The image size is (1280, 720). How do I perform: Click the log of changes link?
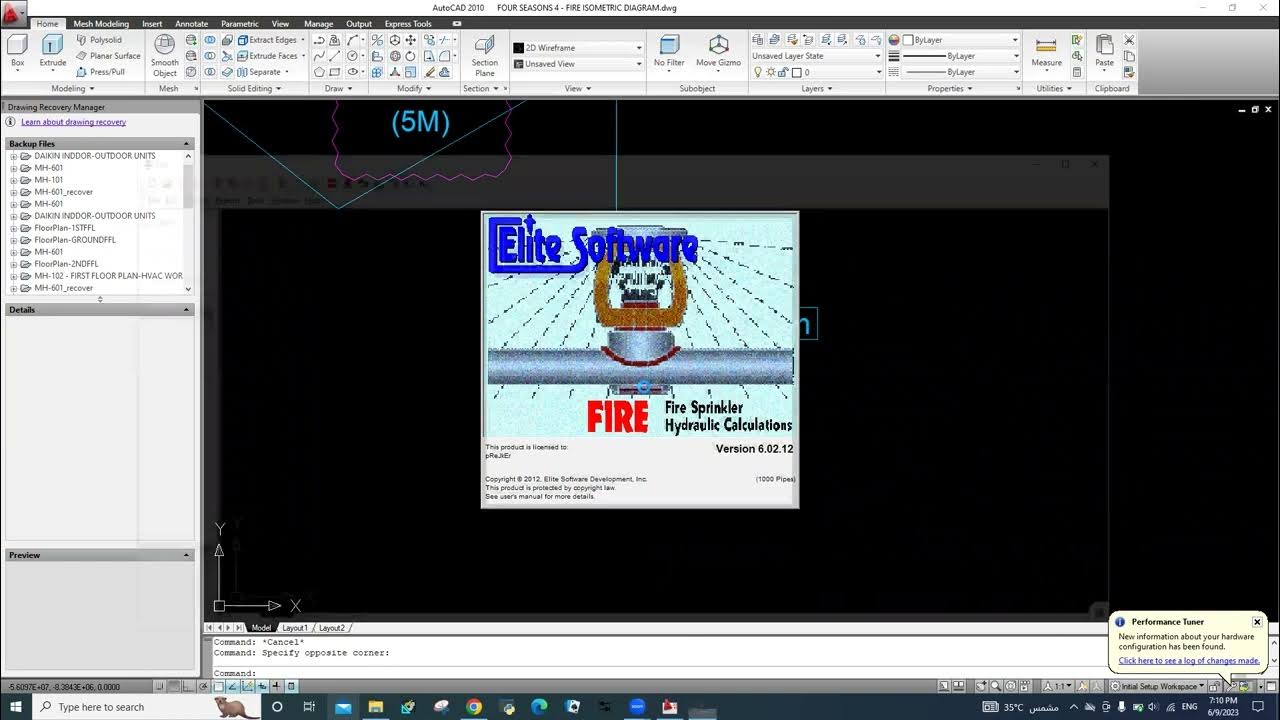[1189, 660]
